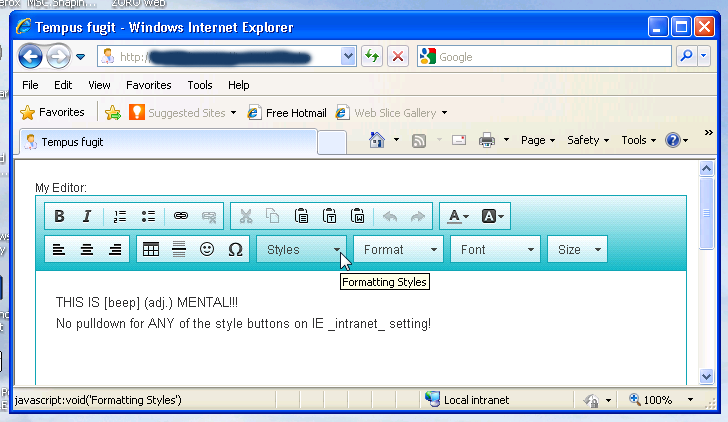Insert a smiley emoticon
This screenshot has height=422, width=728.
click(207, 250)
